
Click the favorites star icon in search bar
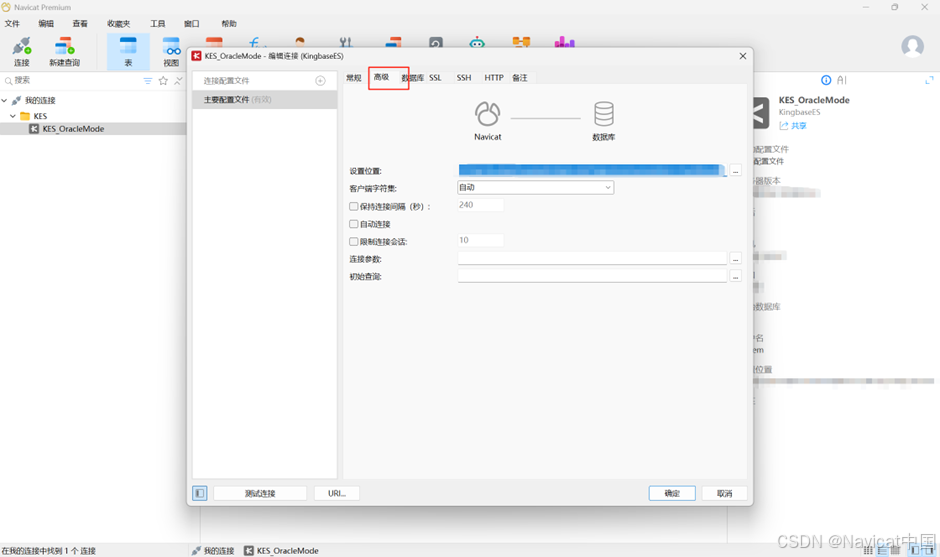click(163, 80)
